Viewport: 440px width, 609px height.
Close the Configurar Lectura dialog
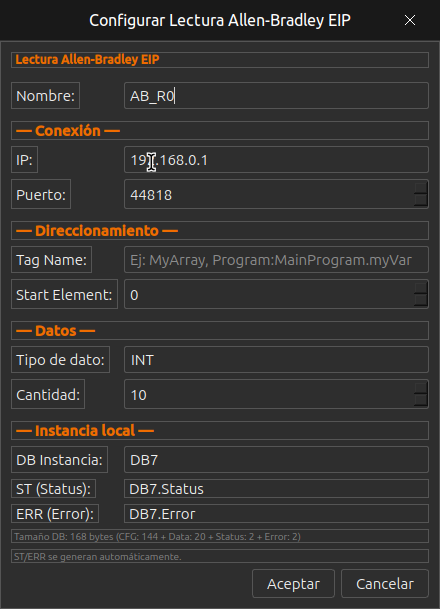(410, 20)
